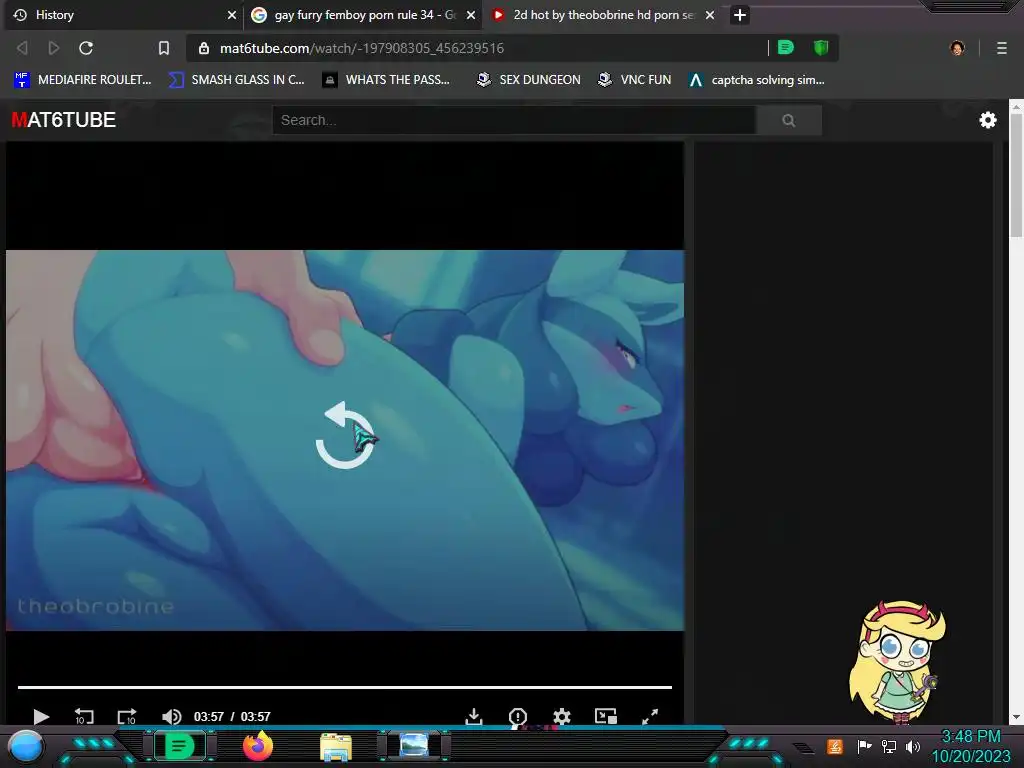1024x768 pixels.
Task: Open the orange Java tray icon
Action: (835, 746)
